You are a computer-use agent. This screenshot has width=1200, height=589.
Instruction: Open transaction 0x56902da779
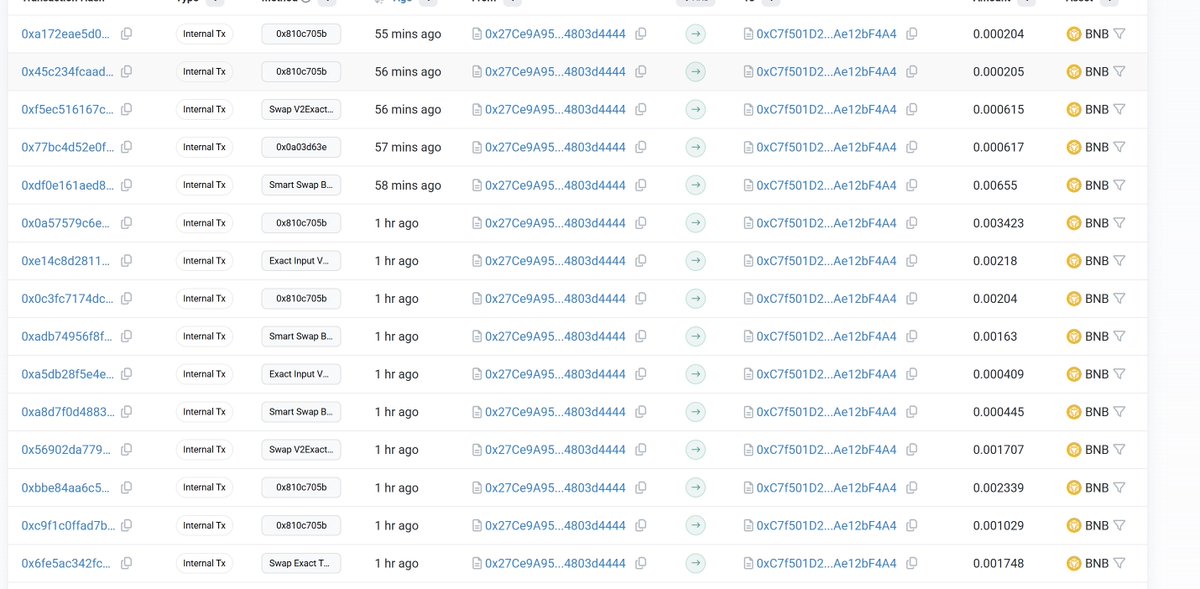click(x=67, y=450)
